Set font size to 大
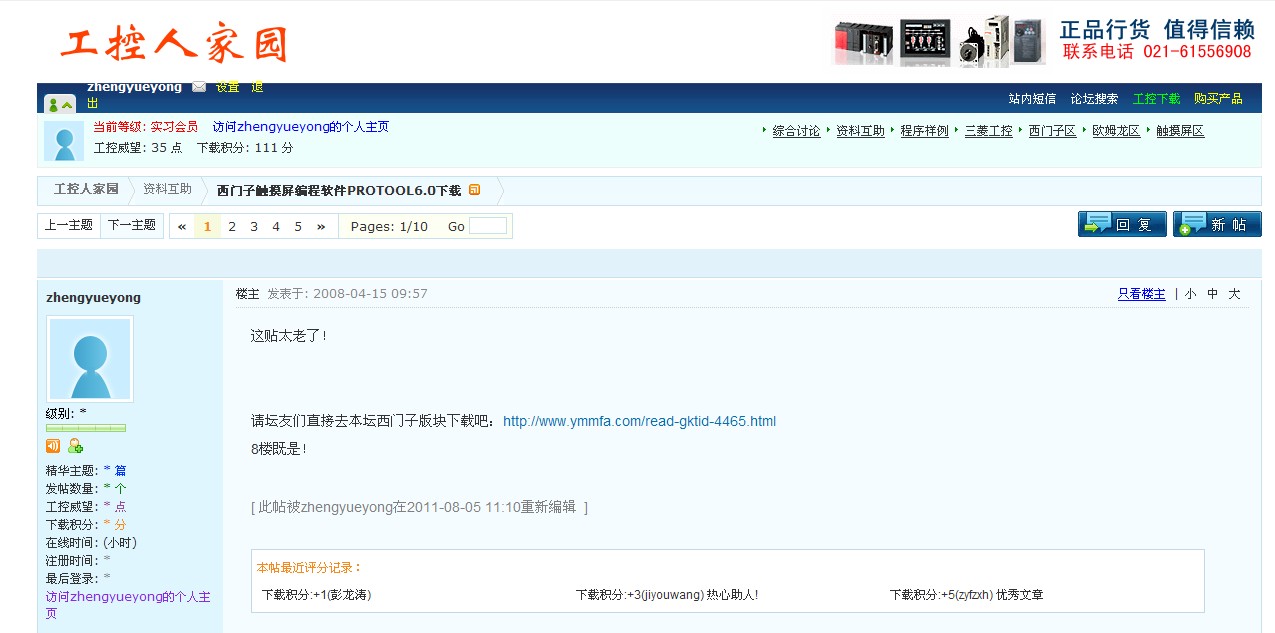The width and height of the screenshot is (1275, 633). (1234, 294)
